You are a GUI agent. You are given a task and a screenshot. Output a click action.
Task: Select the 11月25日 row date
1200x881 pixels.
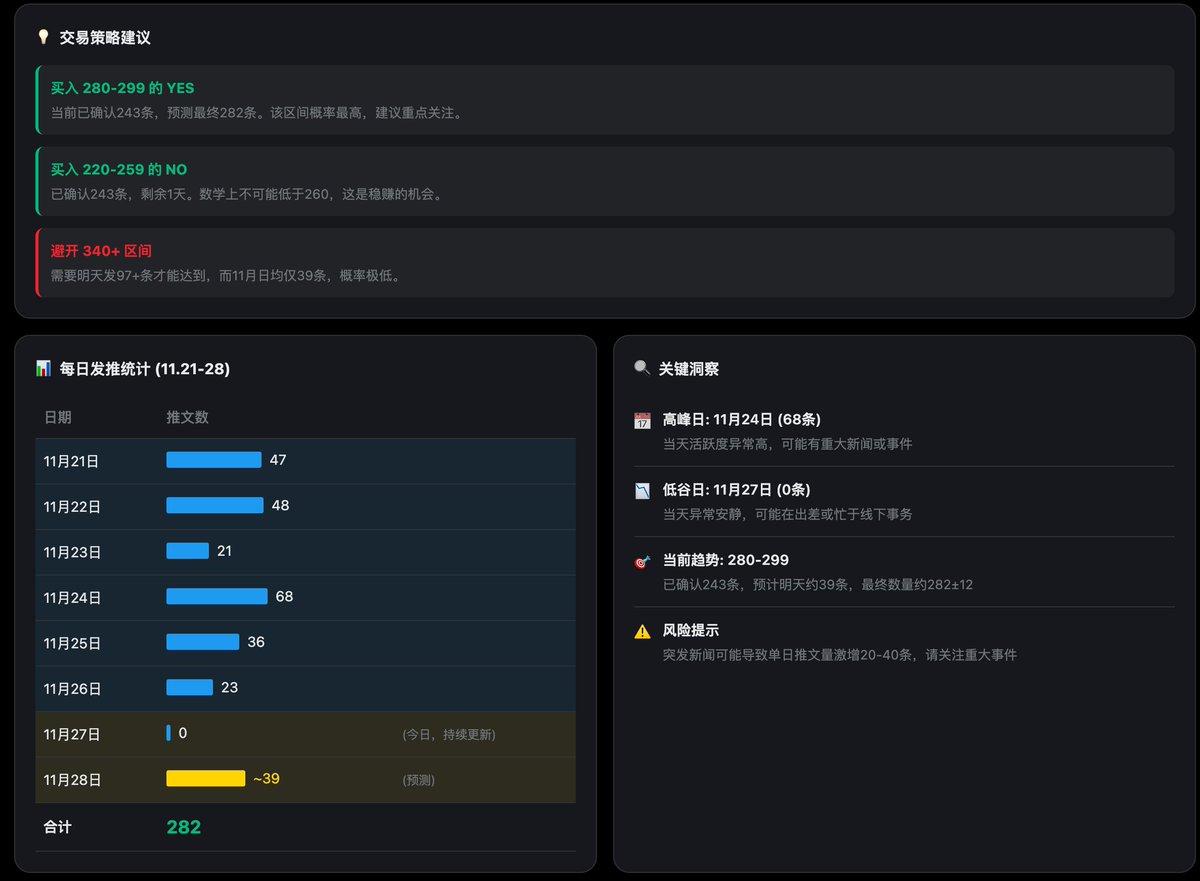72,643
